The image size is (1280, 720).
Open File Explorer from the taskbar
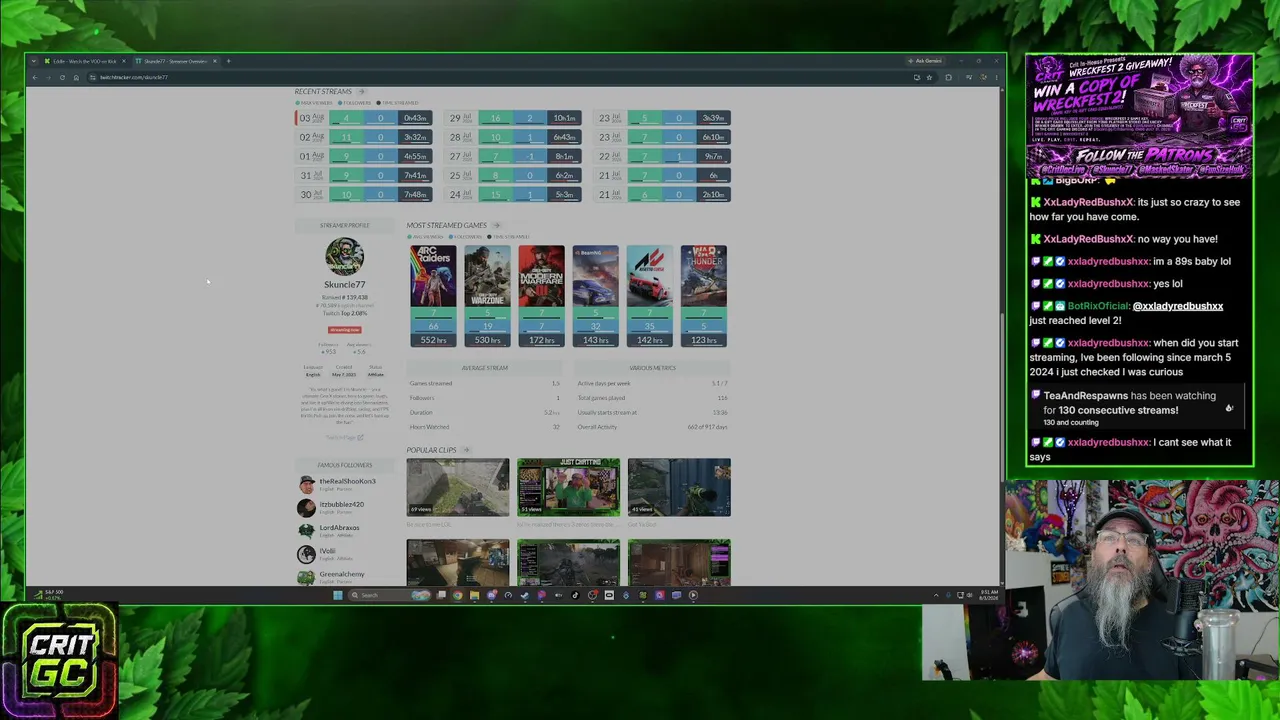coord(474,595)
